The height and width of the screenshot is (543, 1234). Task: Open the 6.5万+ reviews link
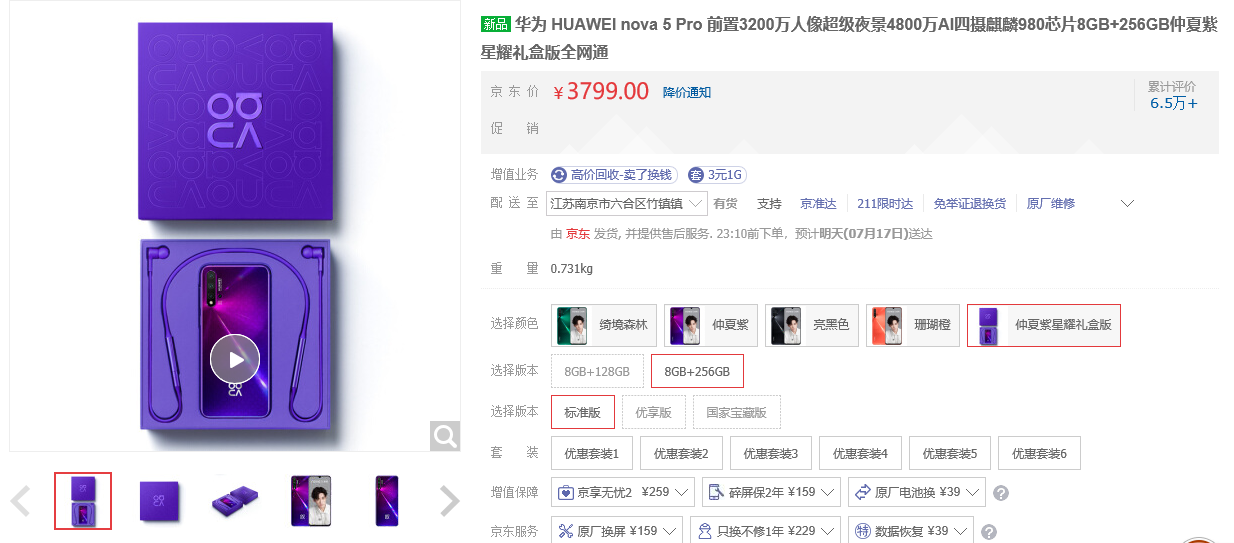[x=1174, y=103]
